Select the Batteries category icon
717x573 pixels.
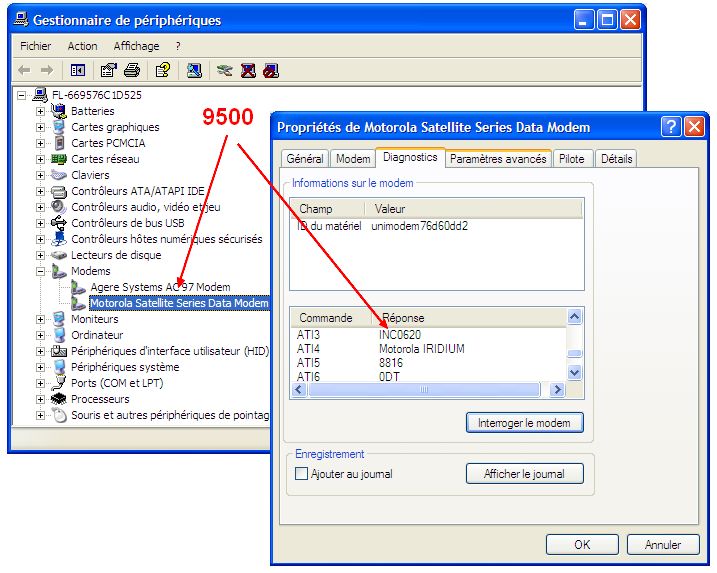(59, 111)
